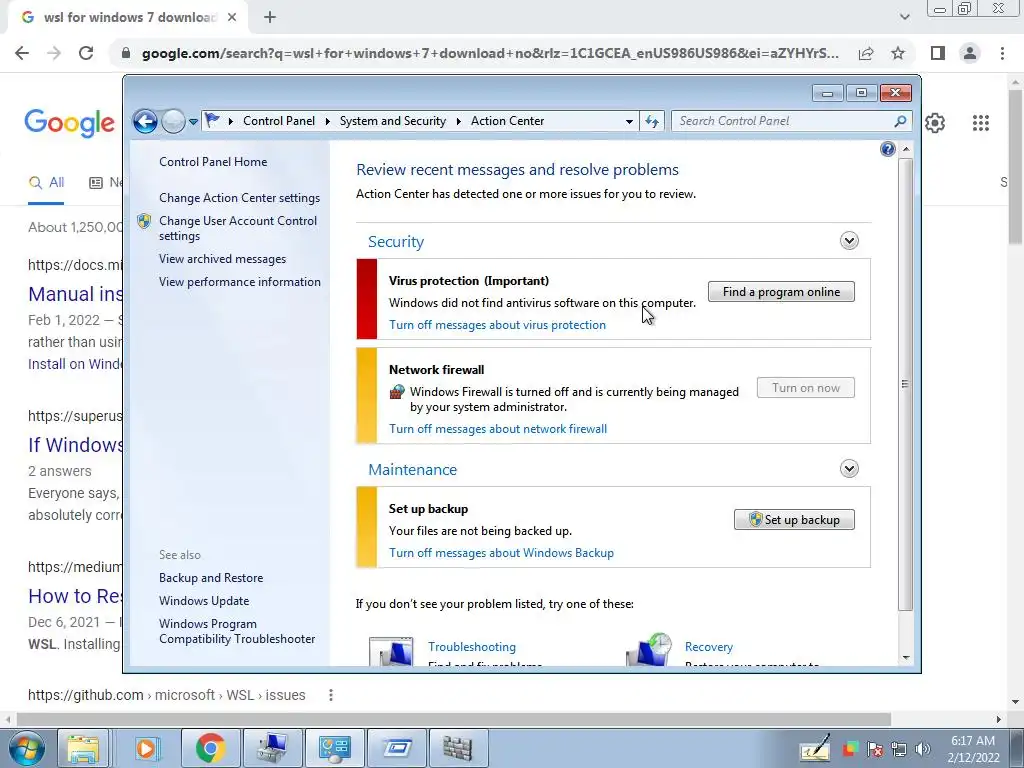Click the Set up backup button
The height and width of the screenshot is (768, 1024).
click(794, 520)
